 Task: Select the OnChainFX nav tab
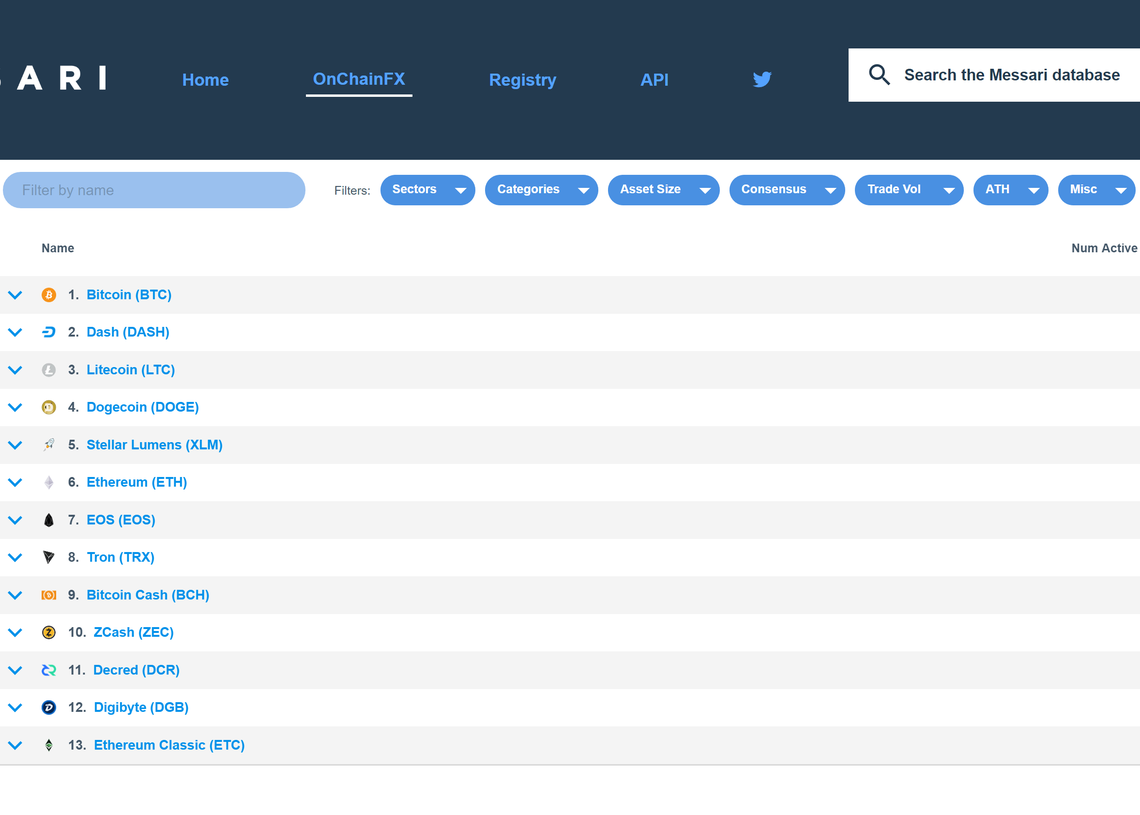pos(359,79)
